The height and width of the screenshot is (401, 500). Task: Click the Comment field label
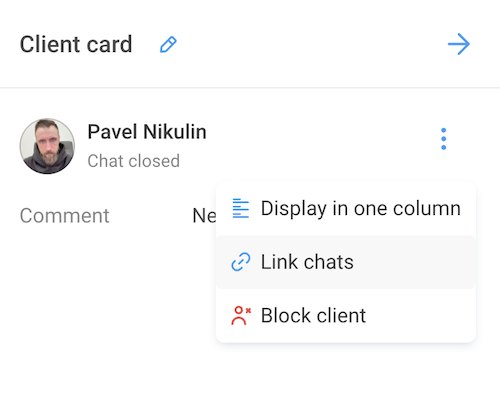tap(65, 216)
